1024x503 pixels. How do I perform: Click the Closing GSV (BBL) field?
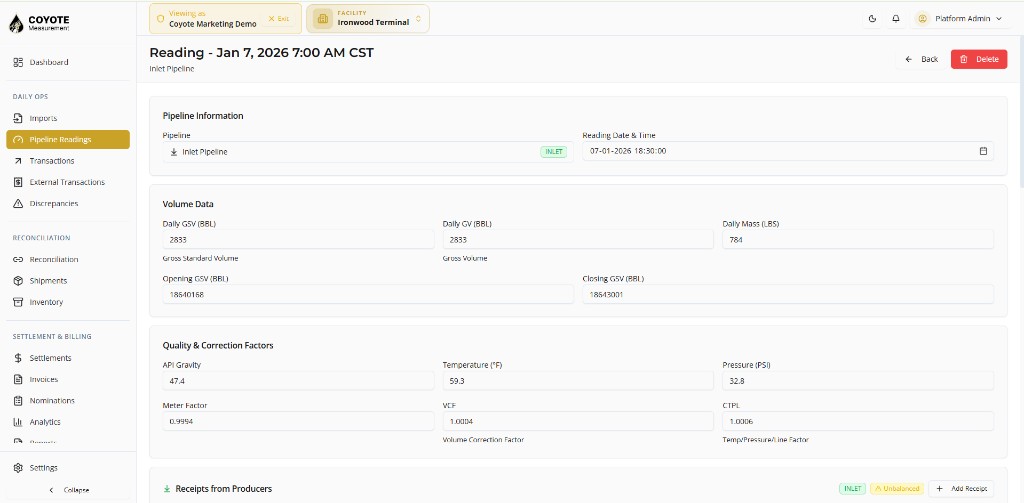788,295
